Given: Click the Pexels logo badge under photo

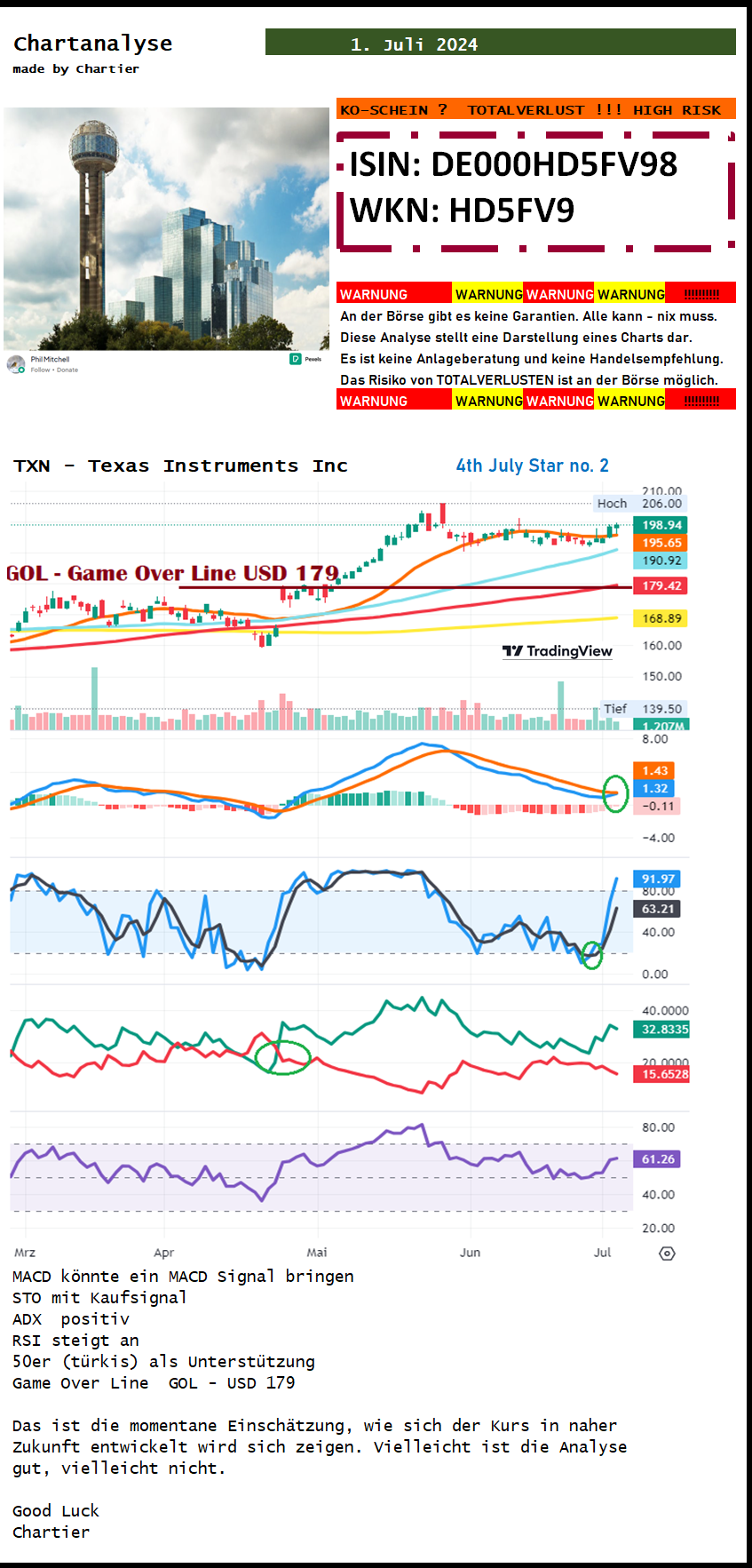Looking at the screenshot, I should (306, 359).
